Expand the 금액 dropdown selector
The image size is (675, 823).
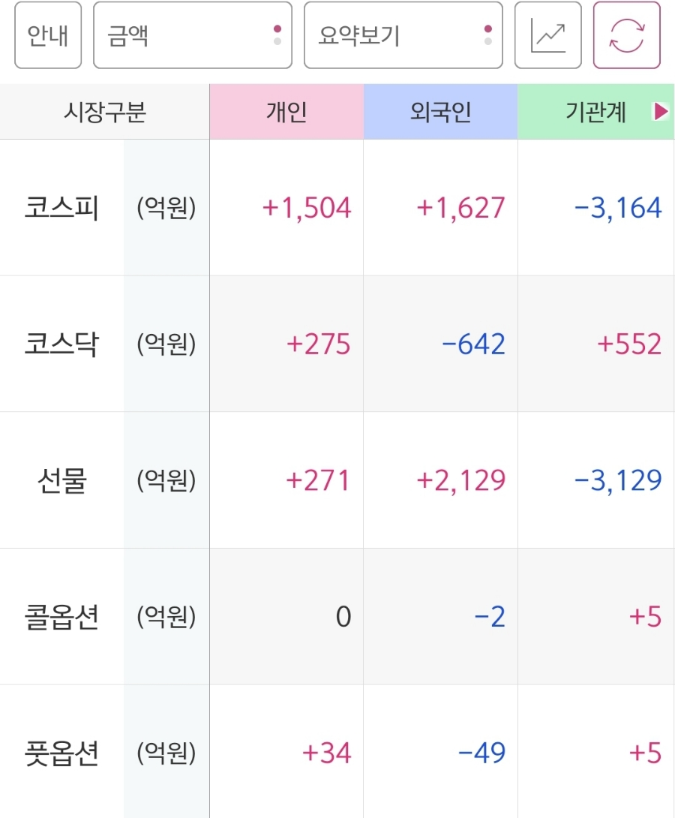pos(193,35)
